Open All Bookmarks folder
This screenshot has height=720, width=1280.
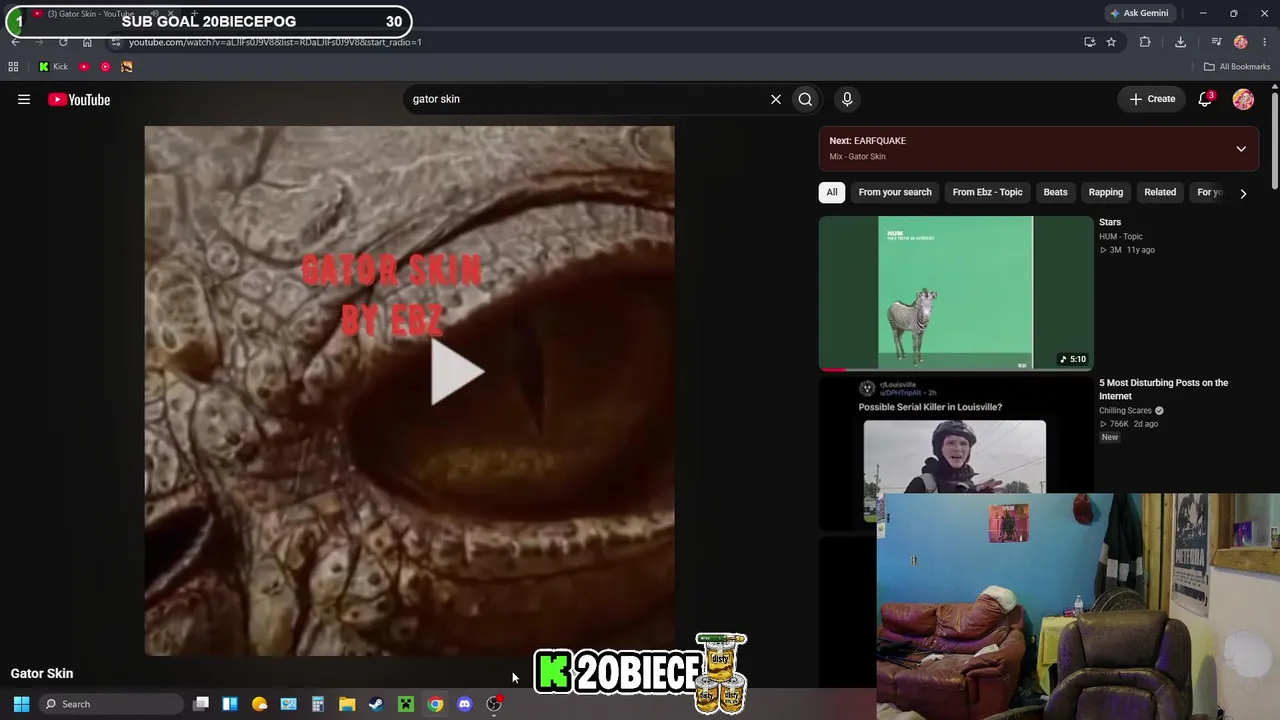point(1237,67)
